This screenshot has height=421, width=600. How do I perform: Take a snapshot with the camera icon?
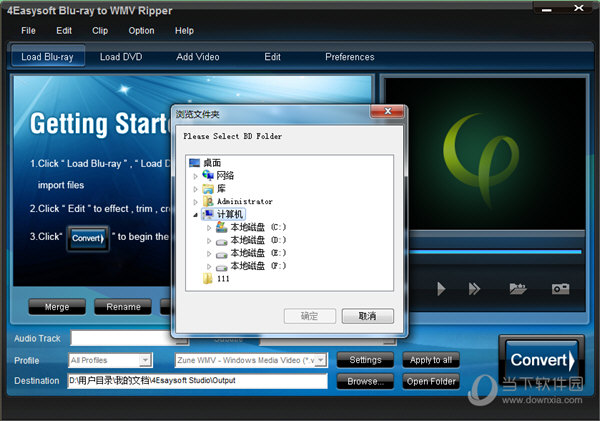pos(560,289)
